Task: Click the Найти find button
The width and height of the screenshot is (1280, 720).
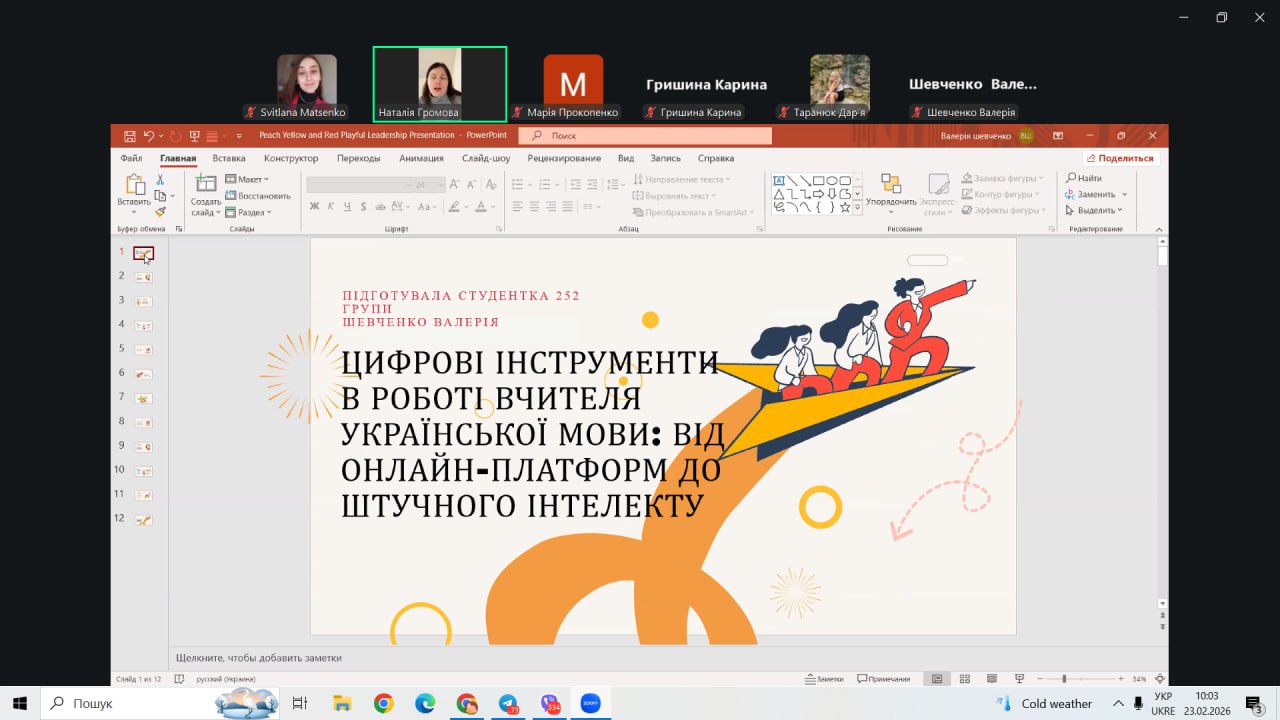Action: coord(1085,178)
